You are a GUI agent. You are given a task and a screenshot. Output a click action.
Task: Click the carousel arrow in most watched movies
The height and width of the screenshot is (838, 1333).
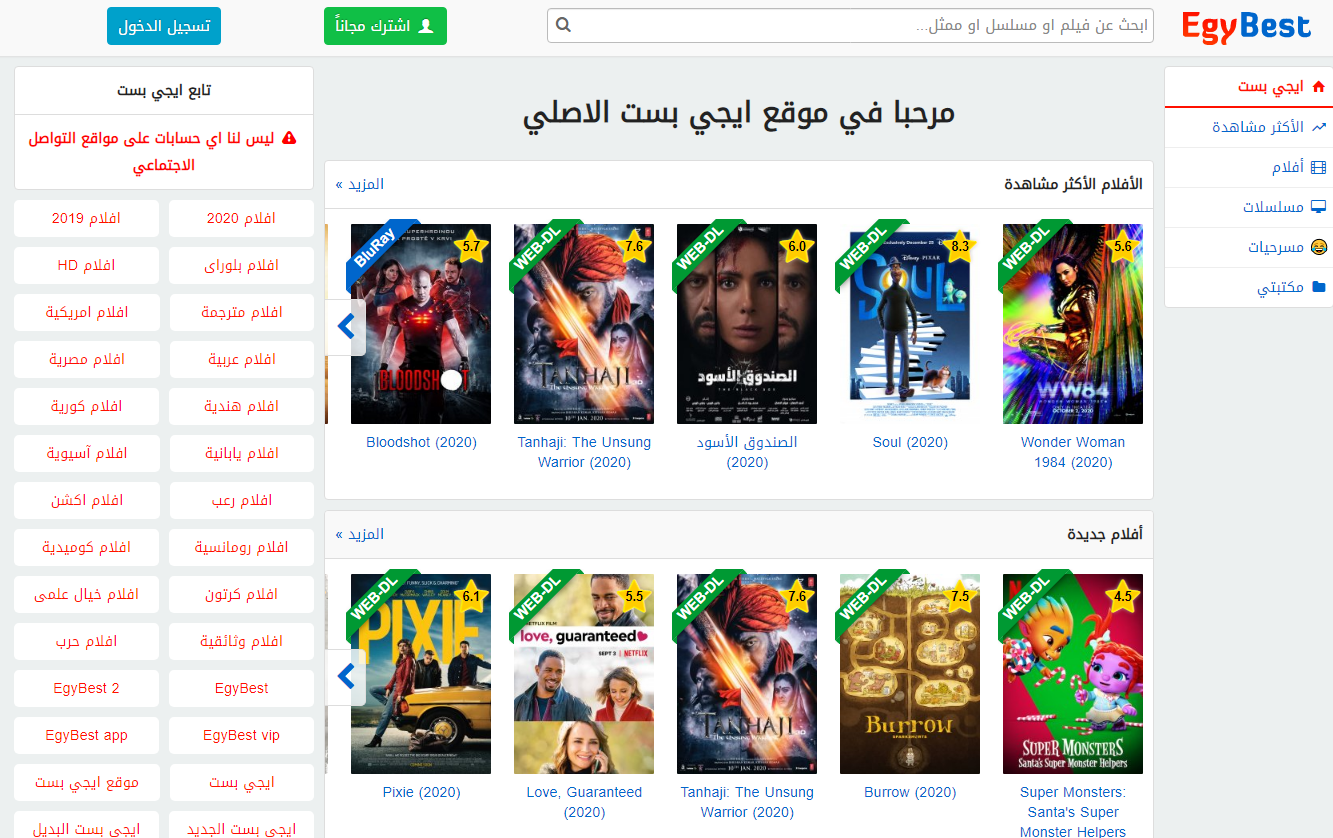pos(346,327)
